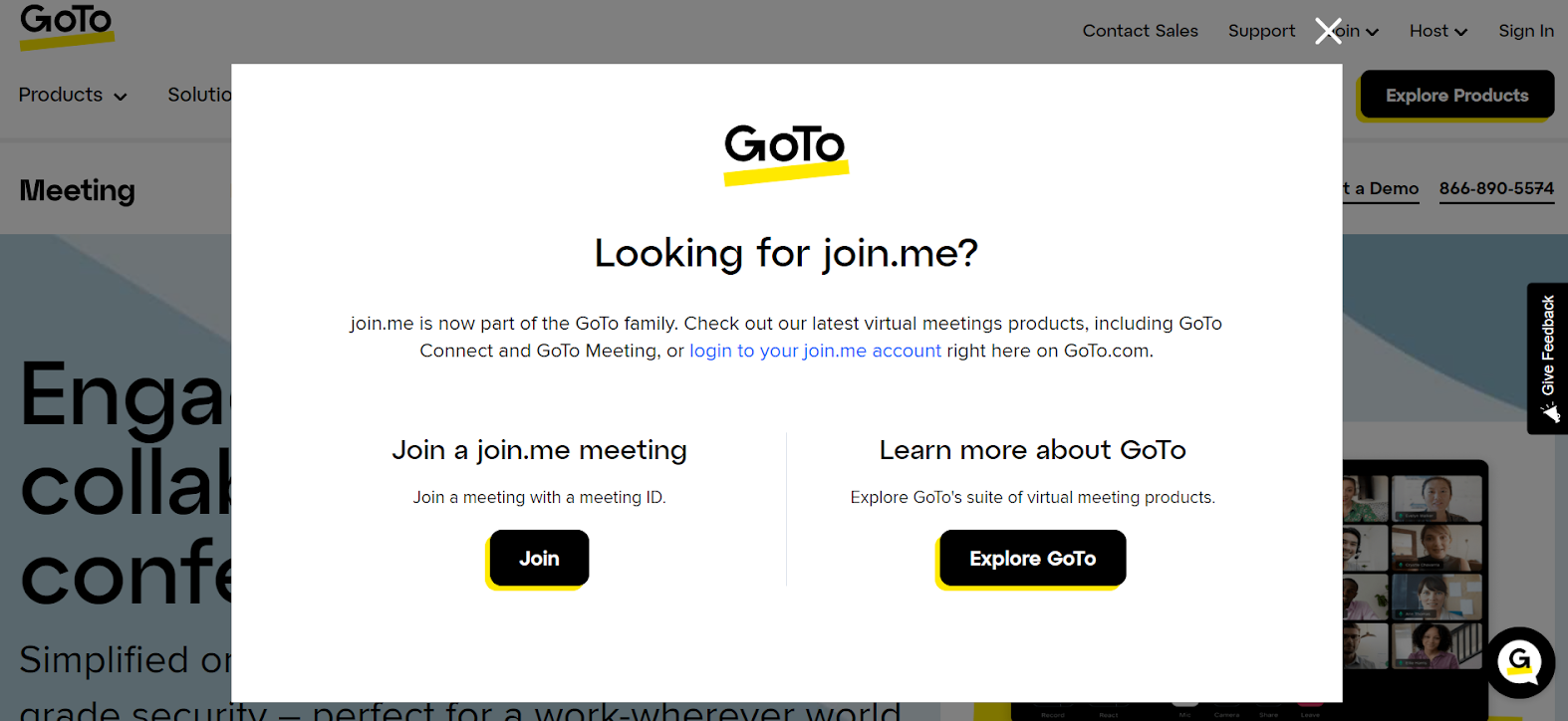The image size is (1568, 721).
Task: Expand the Products dropdown menu
Action: (x=72, y=95)
